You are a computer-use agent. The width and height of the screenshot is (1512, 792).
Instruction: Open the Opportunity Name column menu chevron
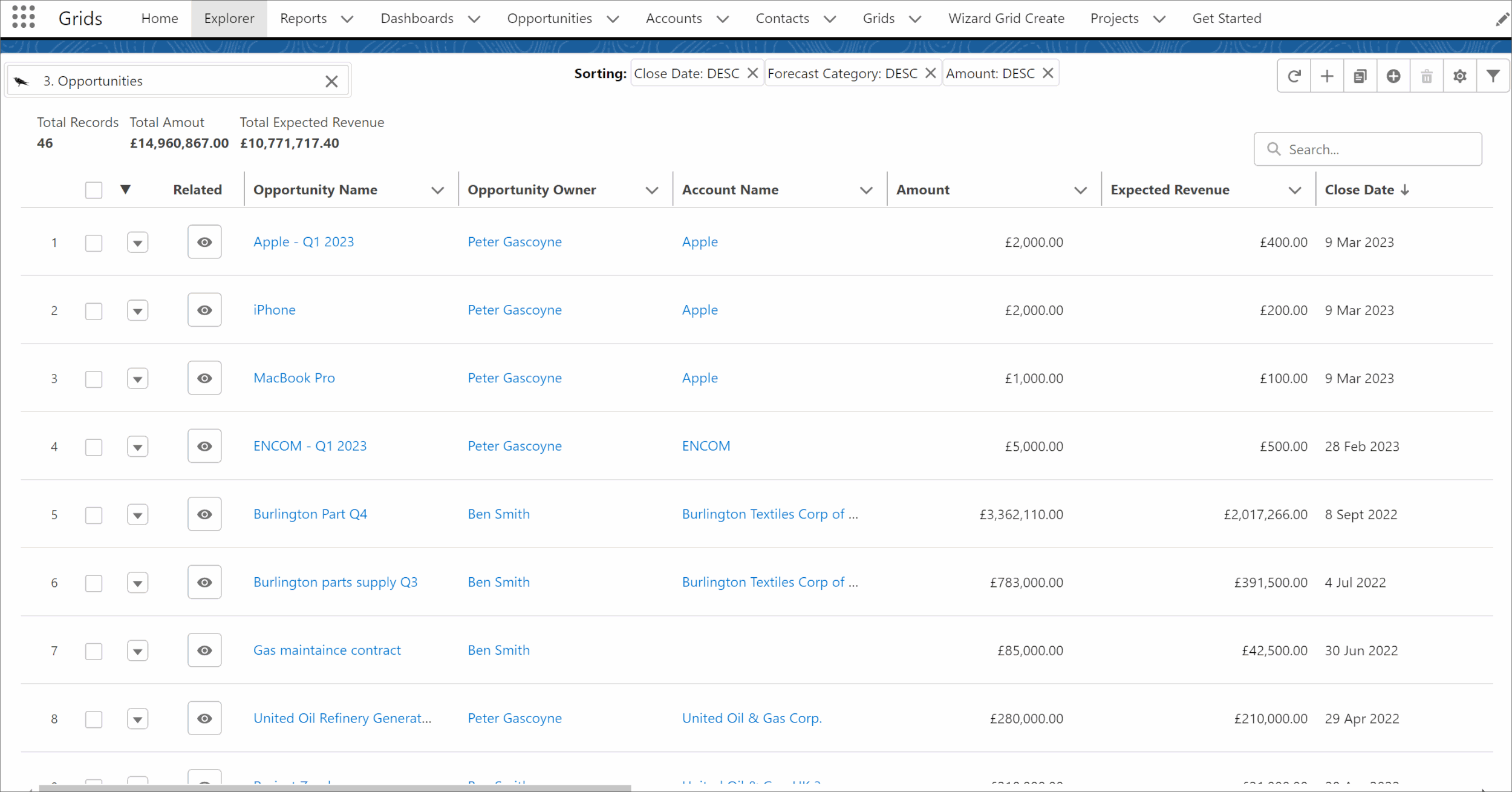[x=438, y=191]
